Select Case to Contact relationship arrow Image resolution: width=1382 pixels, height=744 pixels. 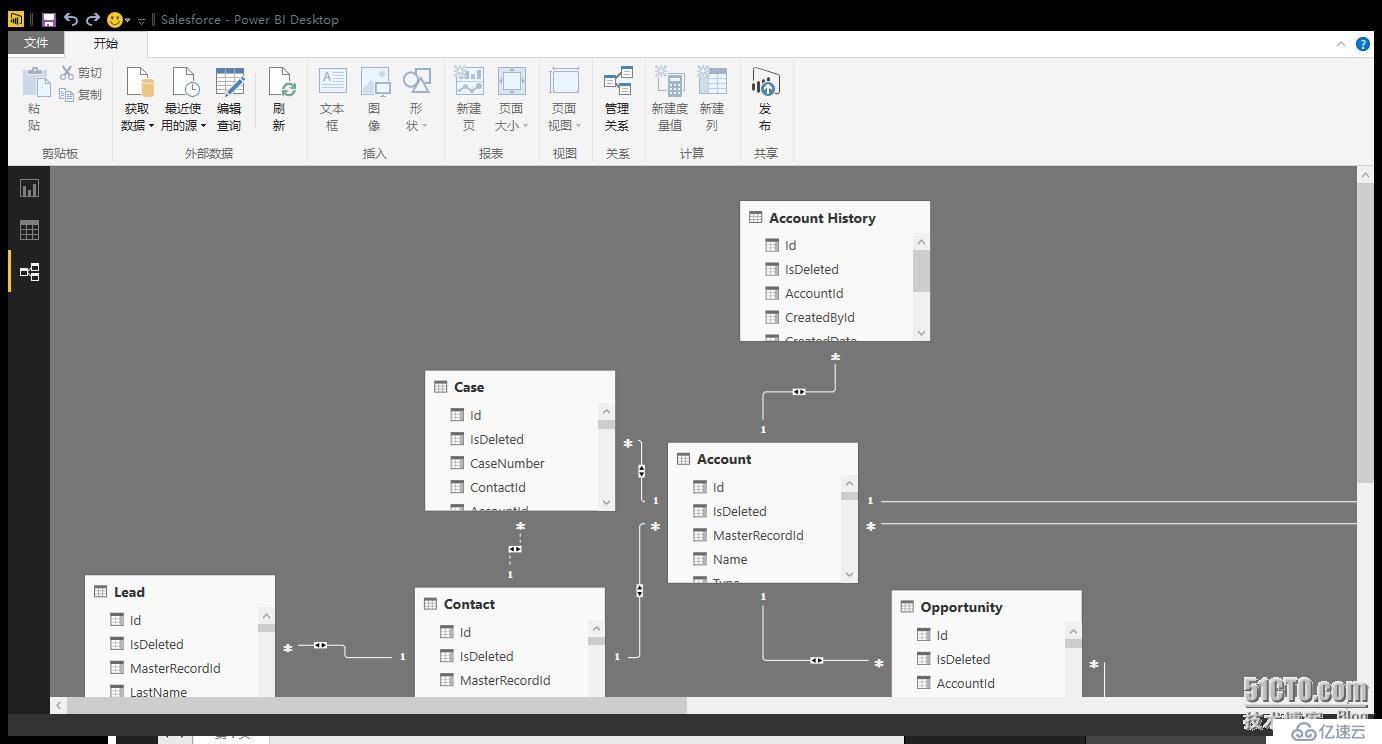click(x=514, y=549)
